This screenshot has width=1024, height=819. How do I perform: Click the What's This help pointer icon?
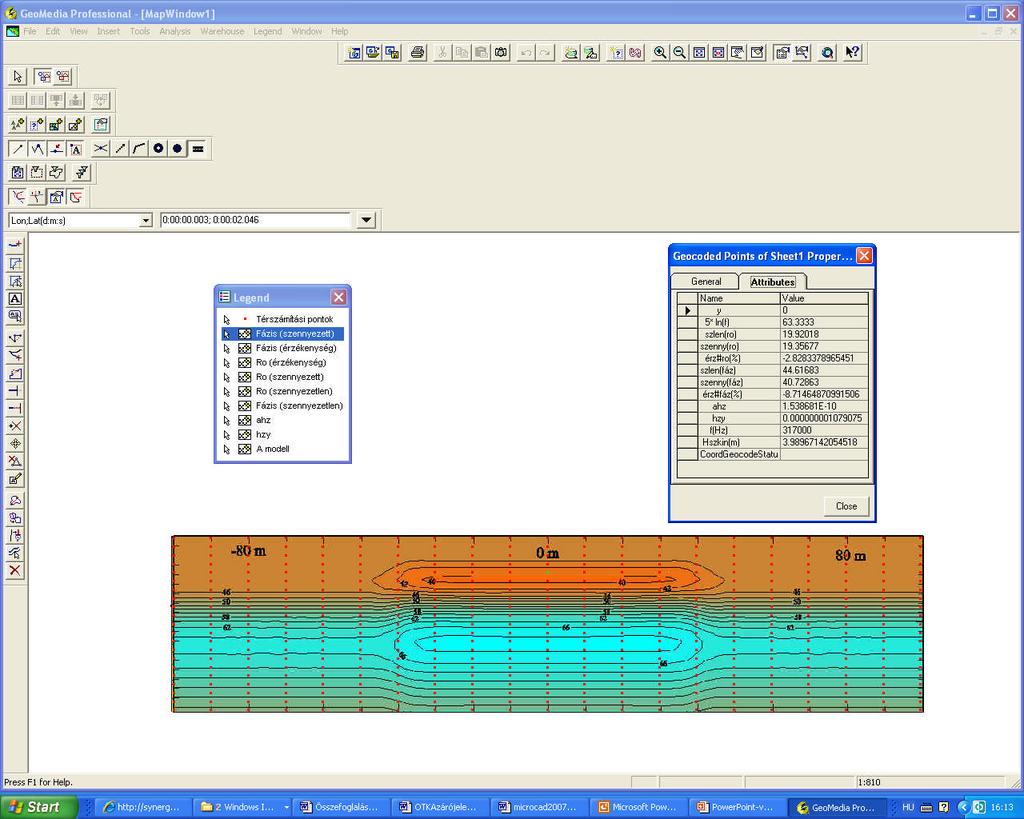pos(852,53)
